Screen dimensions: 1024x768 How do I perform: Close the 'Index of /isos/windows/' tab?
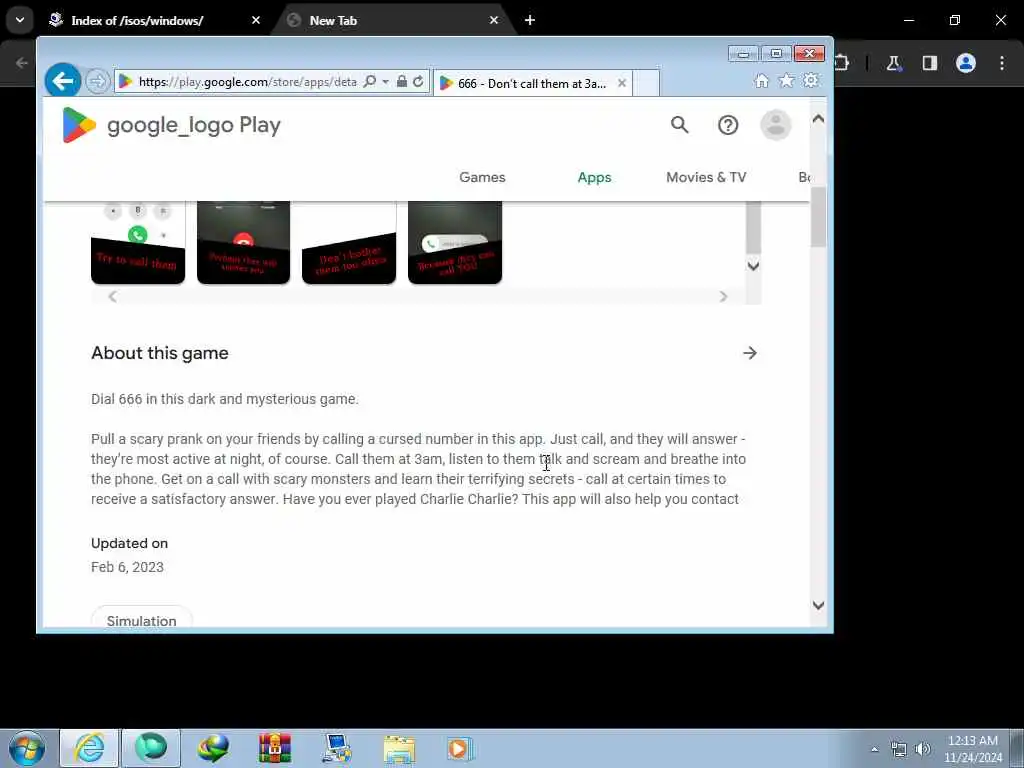255,20
